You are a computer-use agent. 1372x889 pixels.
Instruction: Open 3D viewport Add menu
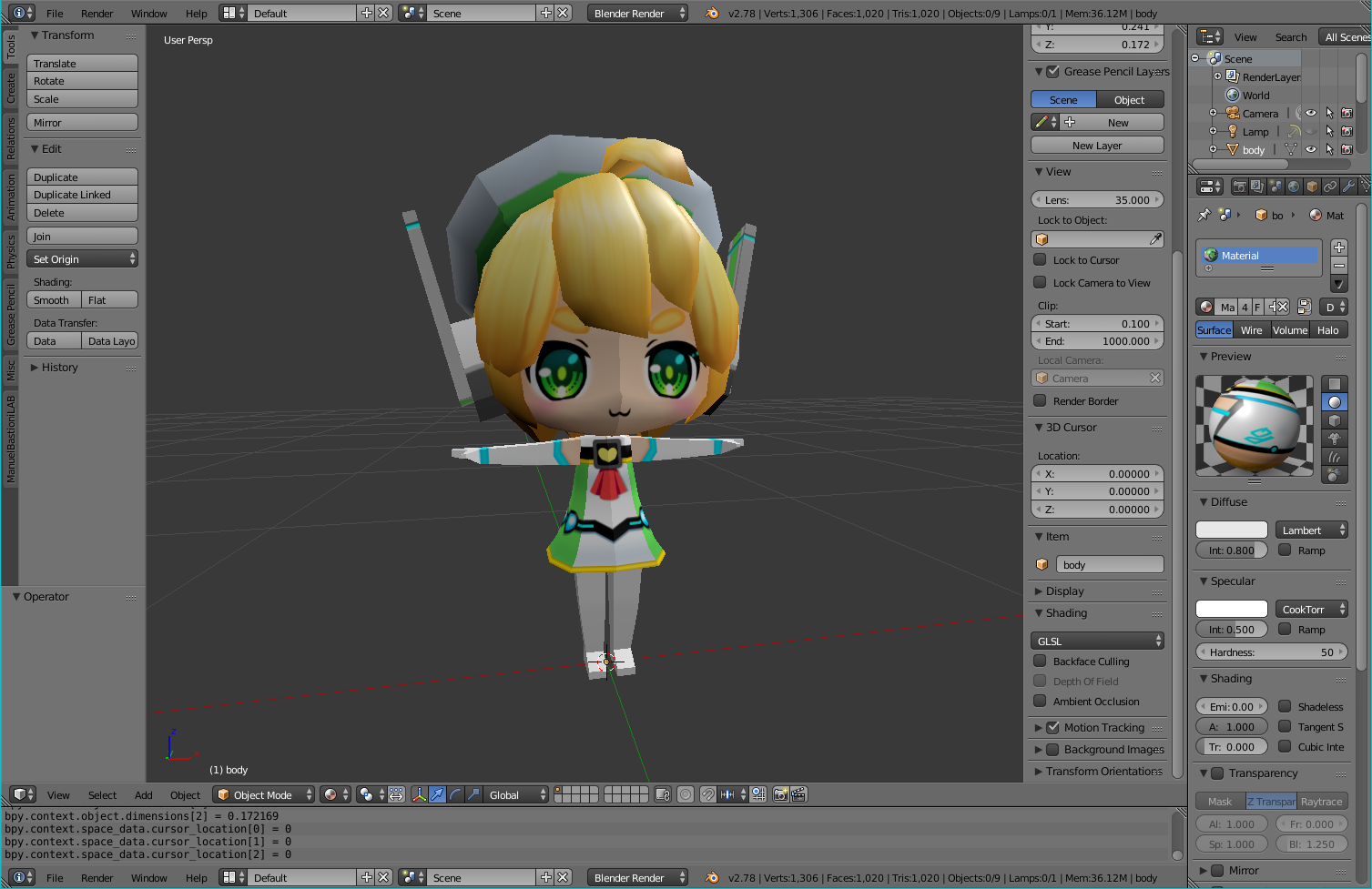[144, 794]
